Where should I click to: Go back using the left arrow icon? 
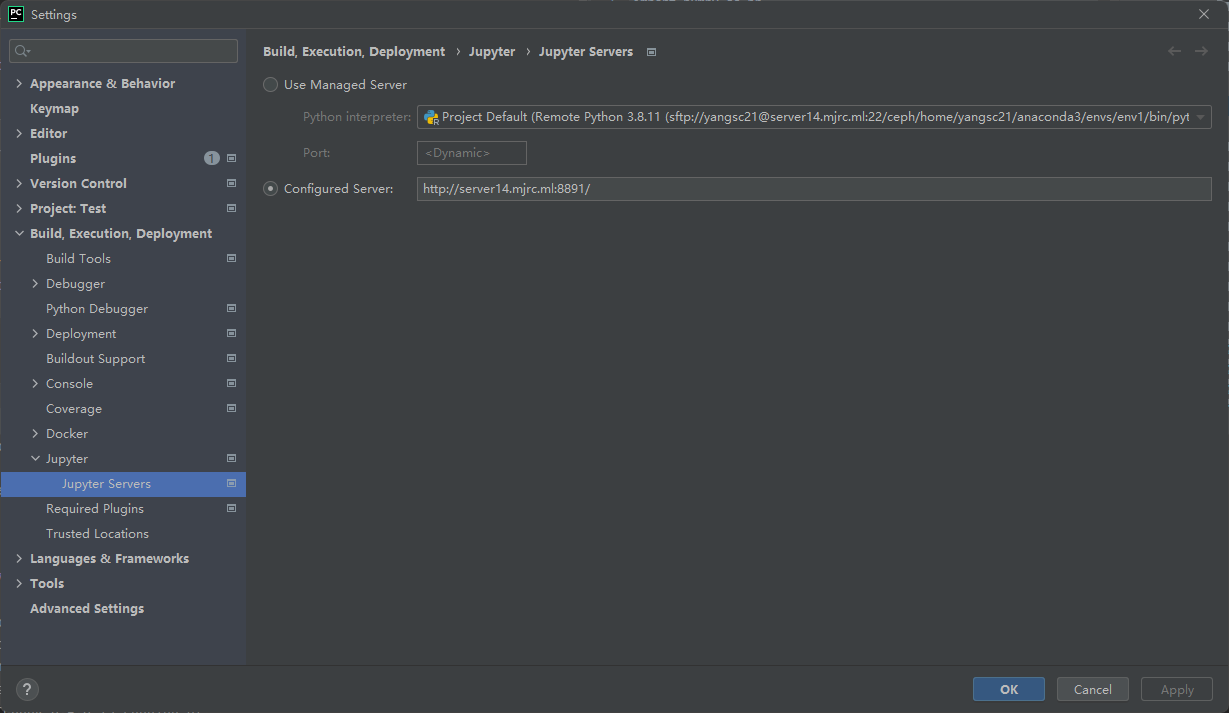(1175, 51)
